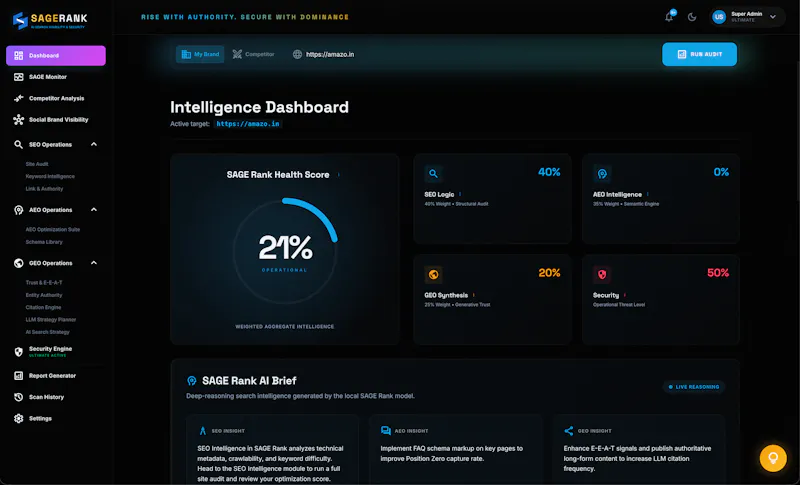Screen dimensions: 800x485
Task: Click the Report Generator chart icon
Action: pyautogui.click(x=18, y=376)
